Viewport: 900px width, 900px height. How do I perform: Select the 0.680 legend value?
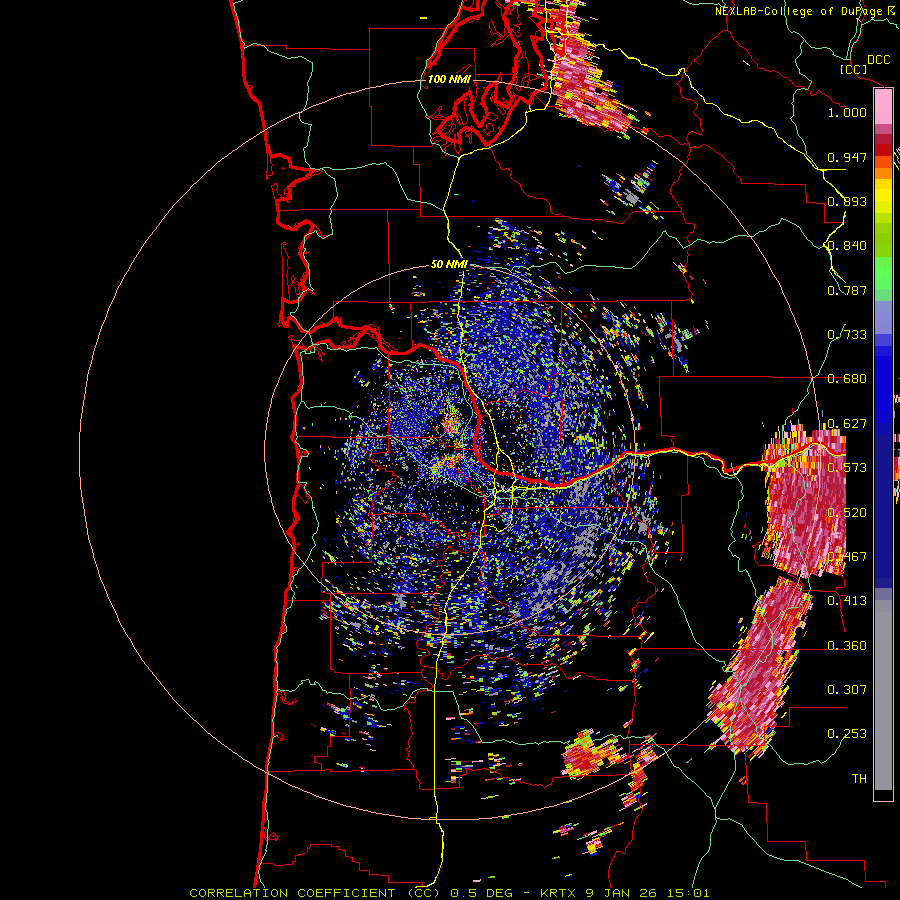(847, 379)
